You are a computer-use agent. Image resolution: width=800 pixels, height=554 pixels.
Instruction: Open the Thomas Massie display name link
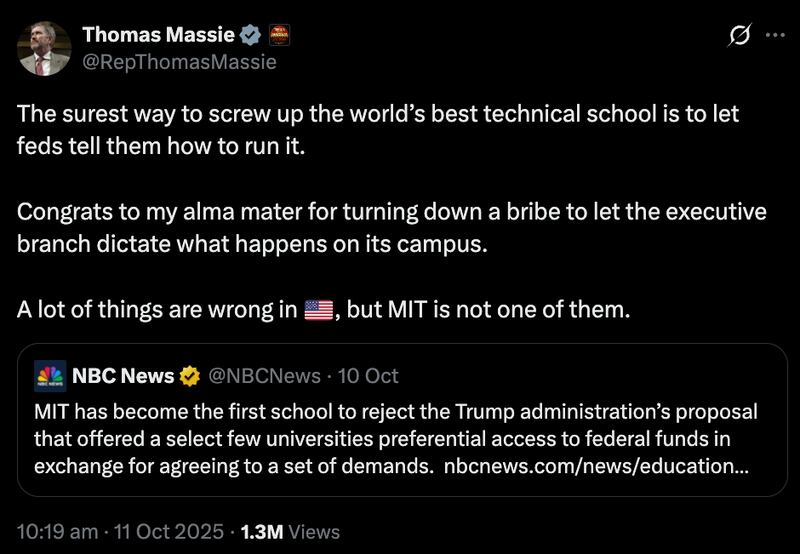click(x=158, y=35)
